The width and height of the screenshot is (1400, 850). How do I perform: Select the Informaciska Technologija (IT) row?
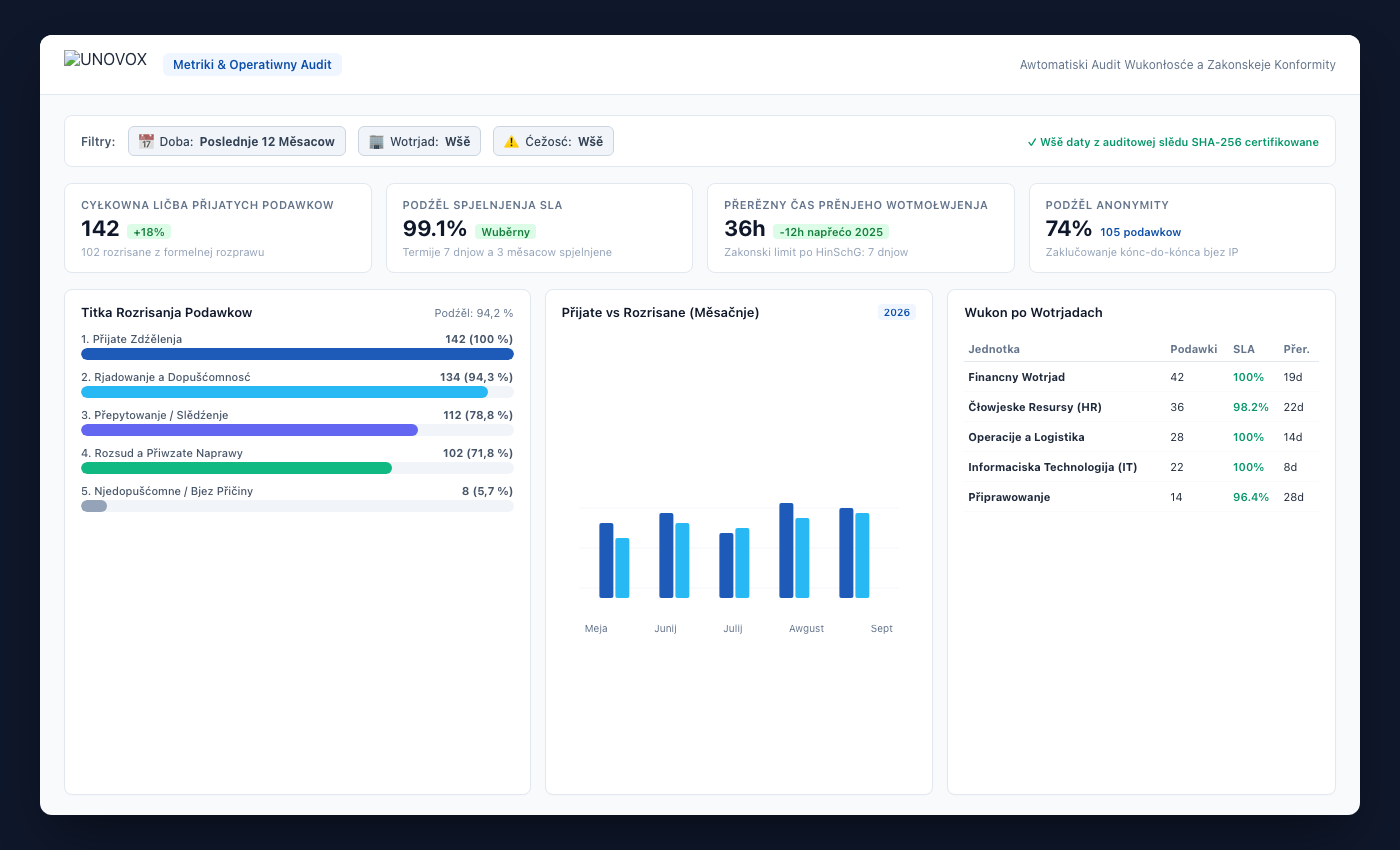pos(1141,467)
